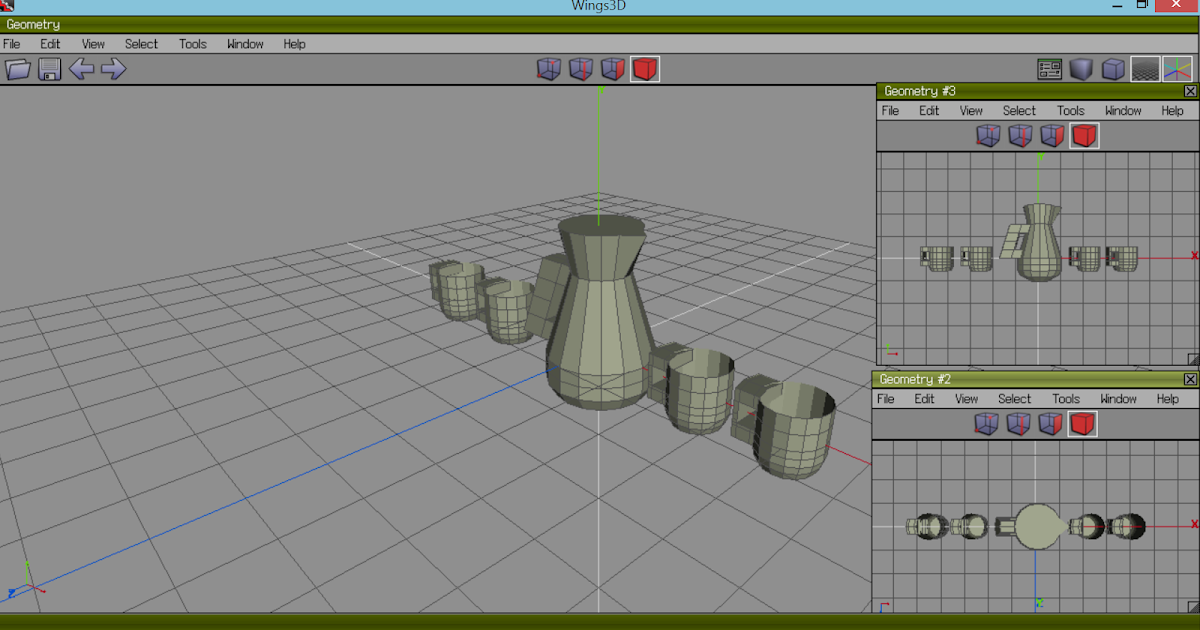Open the Select menu
Screen dimensions: 1200x630
[141, 43]
